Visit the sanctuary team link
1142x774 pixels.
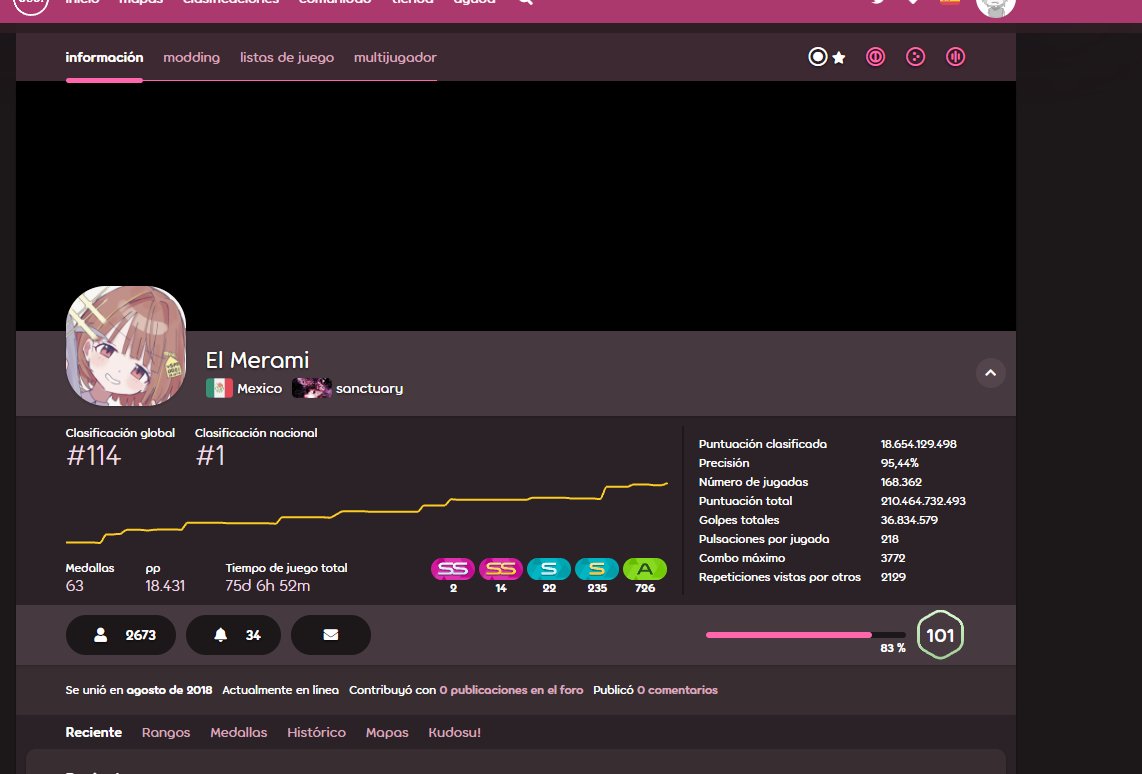pyautogui.click(x=370, y=388)
